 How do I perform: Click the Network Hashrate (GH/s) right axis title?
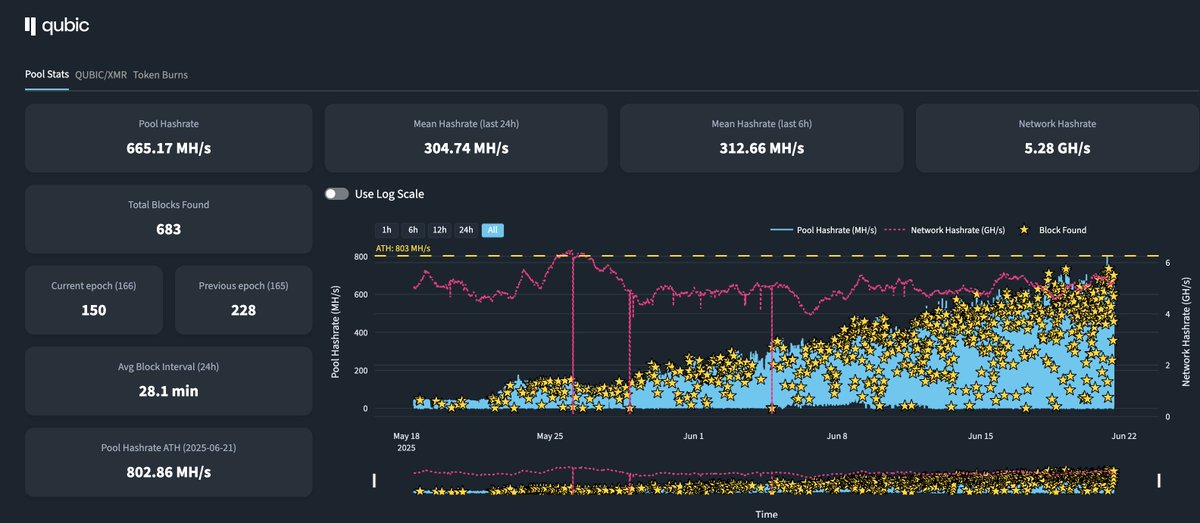pyautogui.click(x=1186, y=334)
